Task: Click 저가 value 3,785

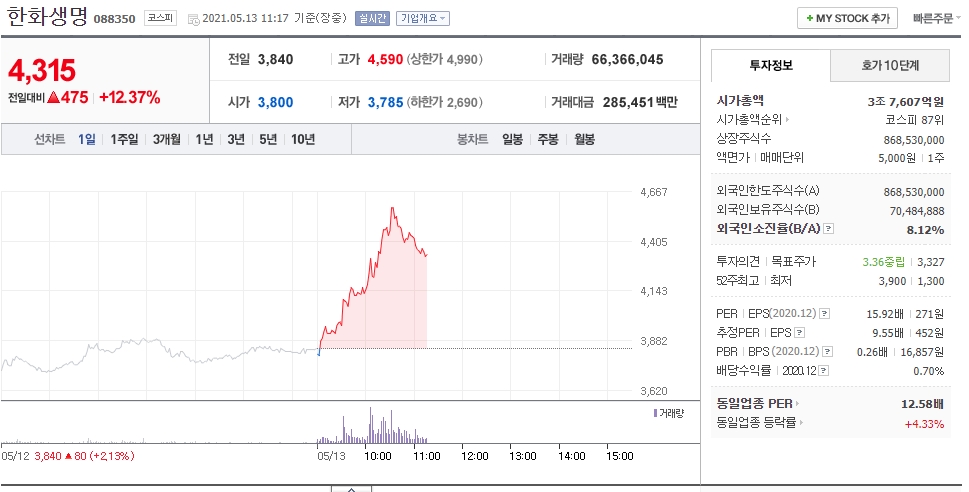Action: 385,103
